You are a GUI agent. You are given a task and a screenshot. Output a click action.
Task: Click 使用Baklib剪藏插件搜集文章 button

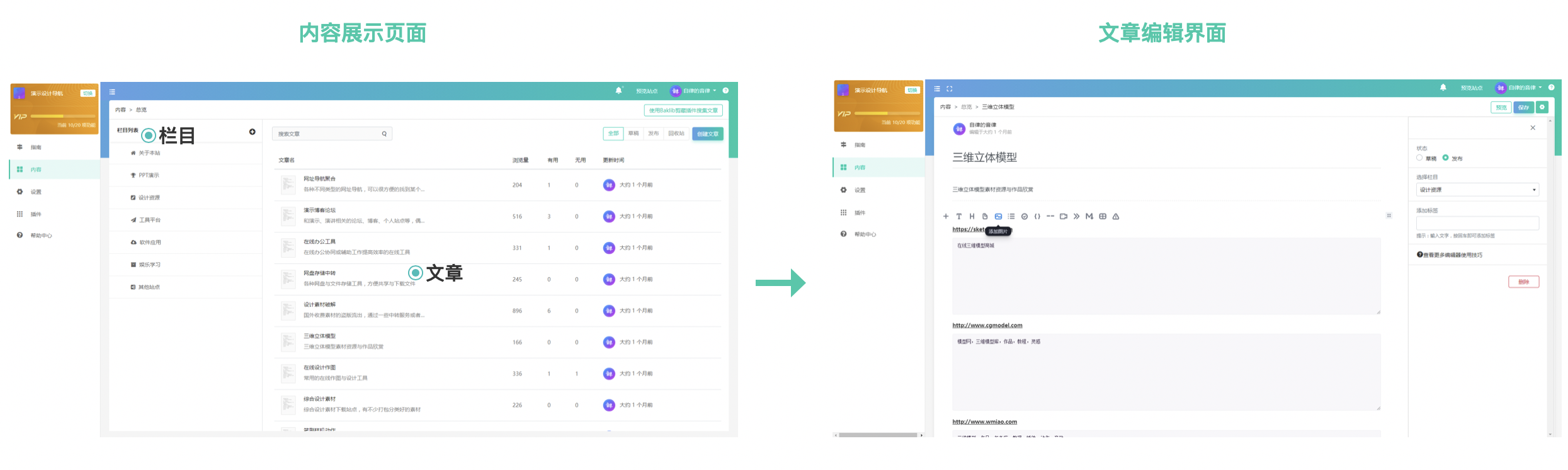(683, 110)
